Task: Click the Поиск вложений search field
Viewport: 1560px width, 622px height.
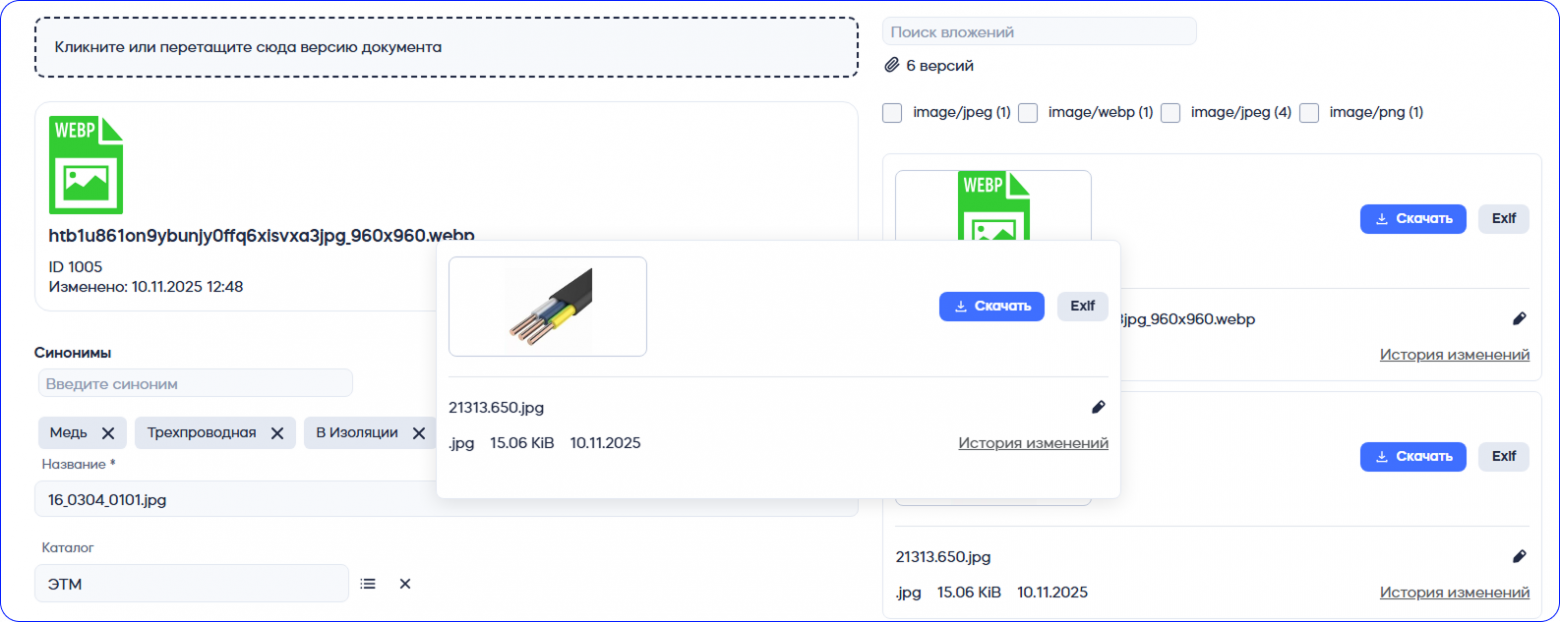Action: 1038,31
